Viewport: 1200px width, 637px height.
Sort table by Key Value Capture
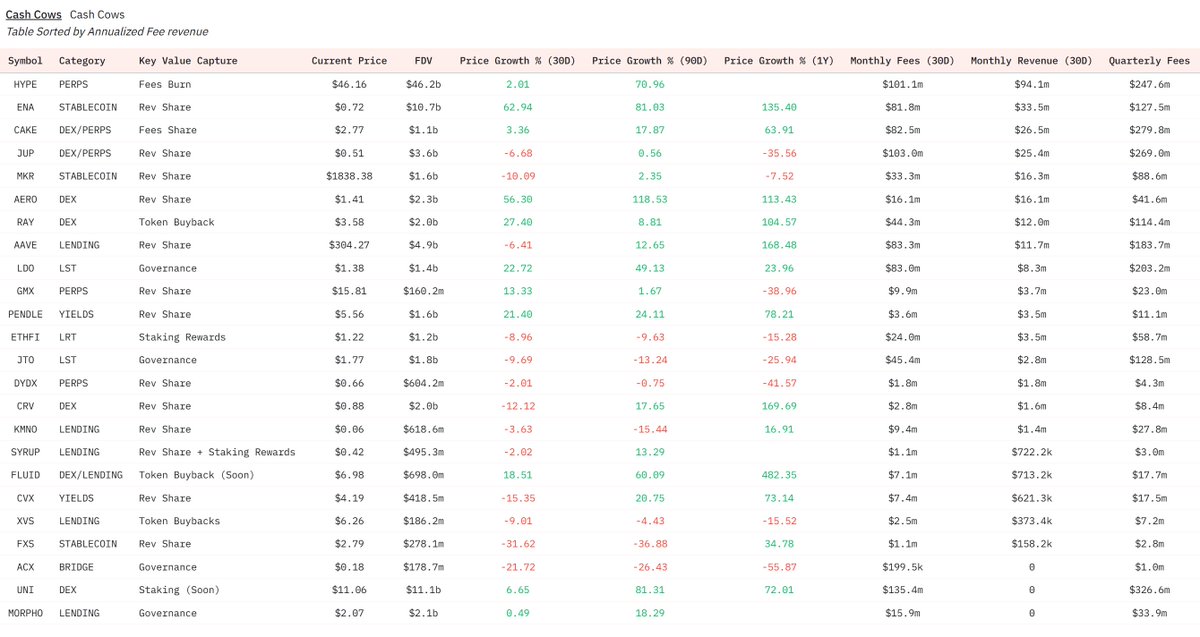188,60
